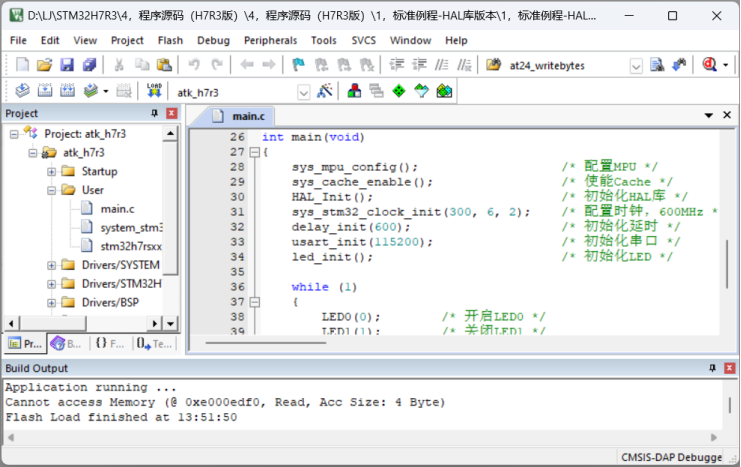The height and width of the screenshot is (467, 741).
Task: Open the Peripherals menu
Action: 270,40
